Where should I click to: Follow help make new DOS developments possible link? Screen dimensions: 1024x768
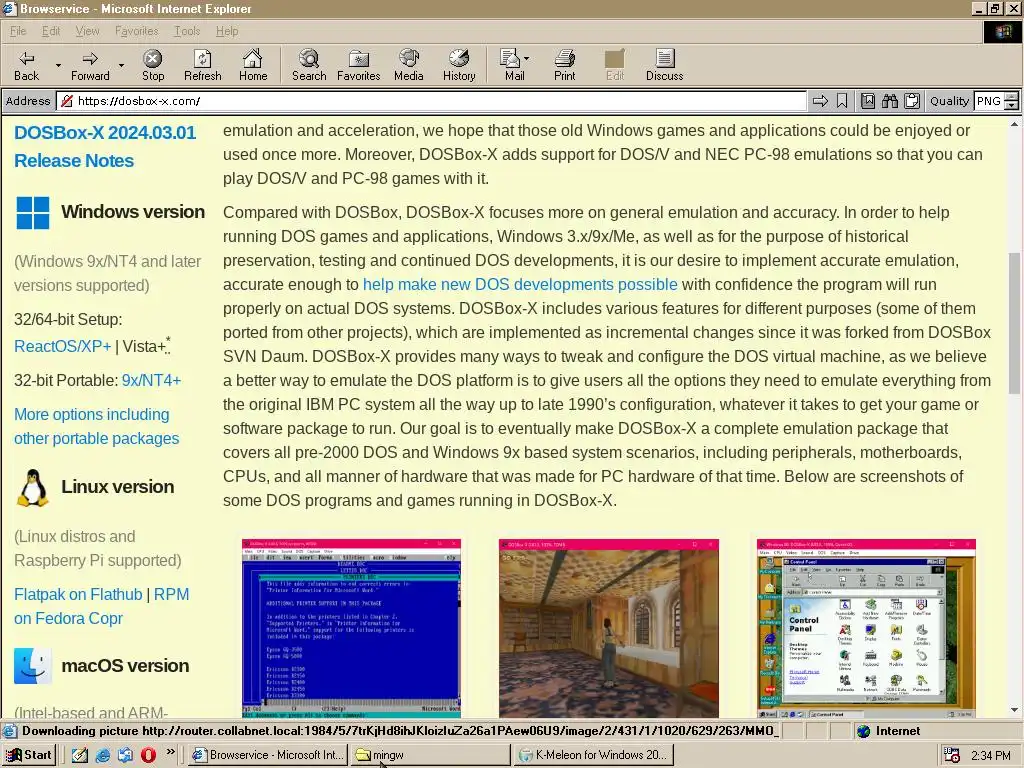[x=520, y=284]
